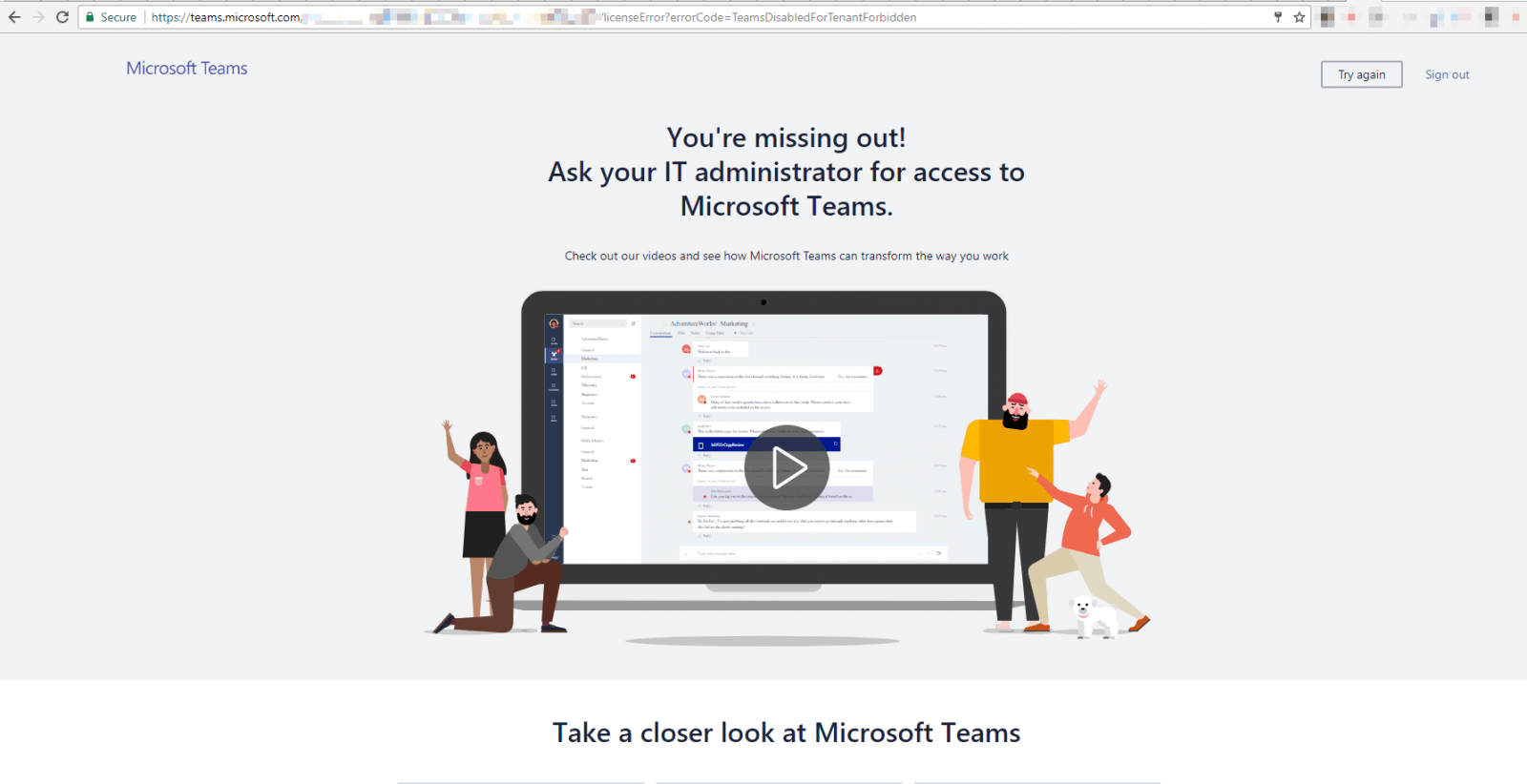Reload the Teams error page
The width and height of the screenshot is (1527, 784).
point(62,17)
